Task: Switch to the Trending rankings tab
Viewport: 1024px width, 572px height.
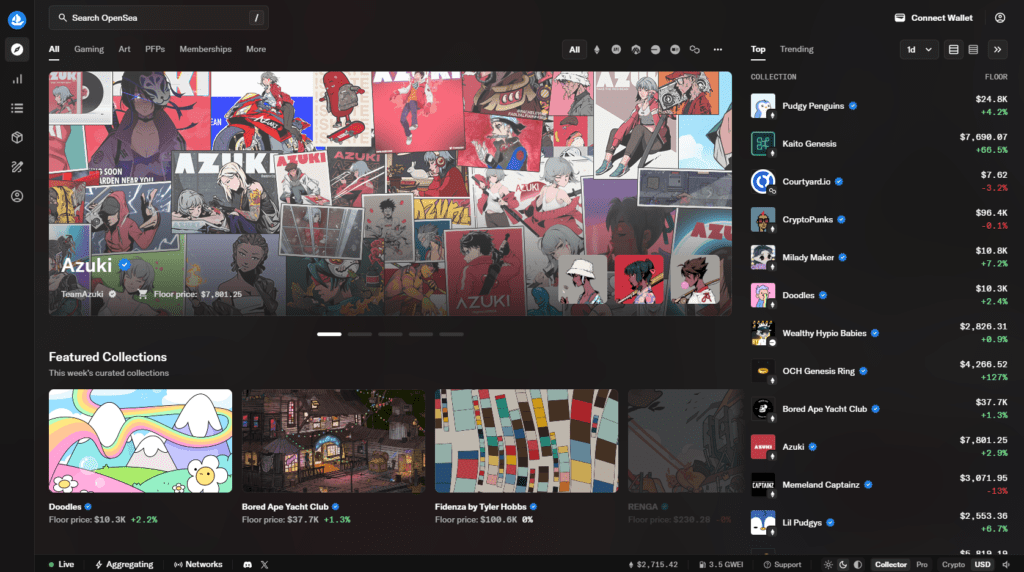Action: tap(796, 50)
